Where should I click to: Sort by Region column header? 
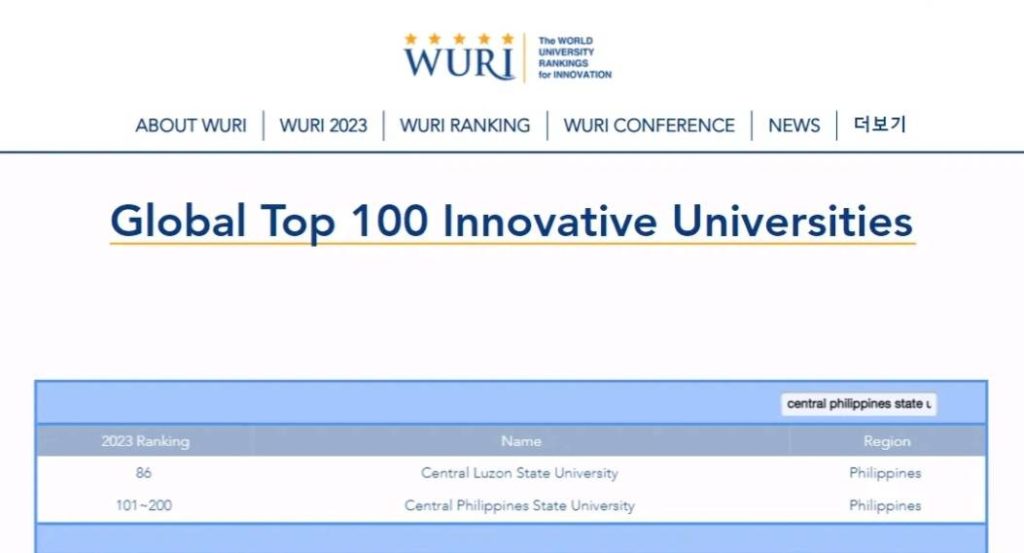[x=886, y=442]
